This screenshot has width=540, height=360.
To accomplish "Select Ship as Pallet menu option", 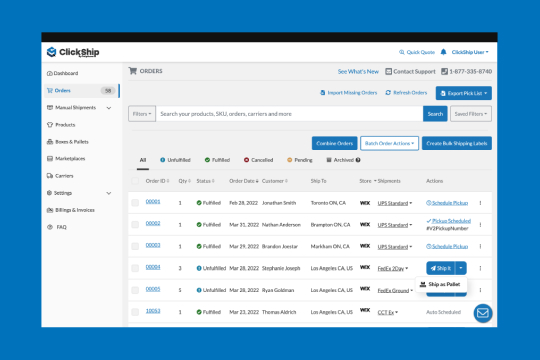I will point(441,284).
